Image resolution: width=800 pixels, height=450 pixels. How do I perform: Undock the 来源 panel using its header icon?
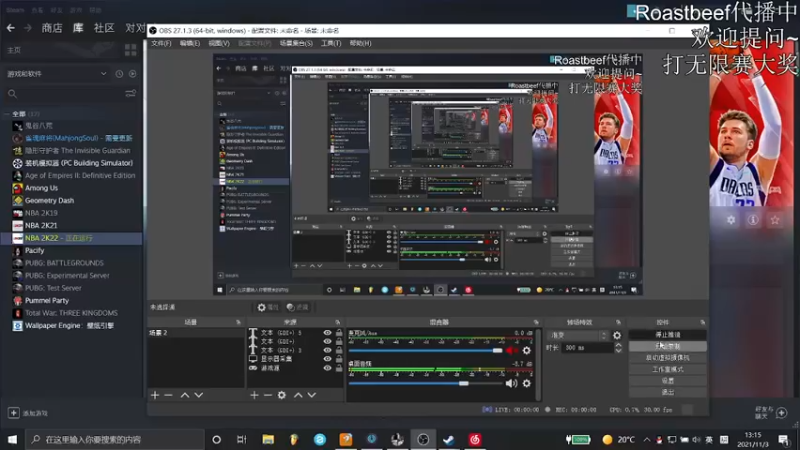click(x=337, y=322)
